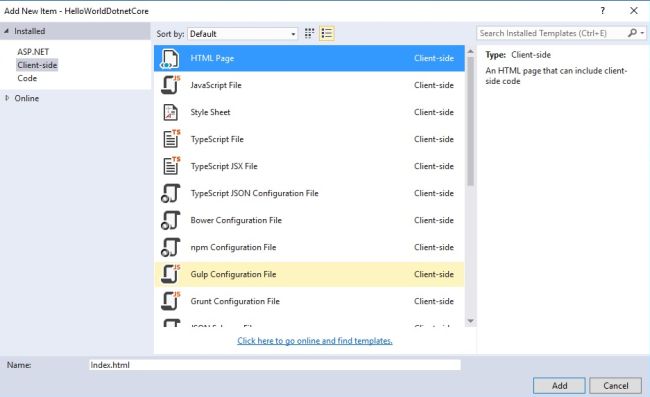
Task: Click the npm Configuration File icon
Action: pos(170,247)
